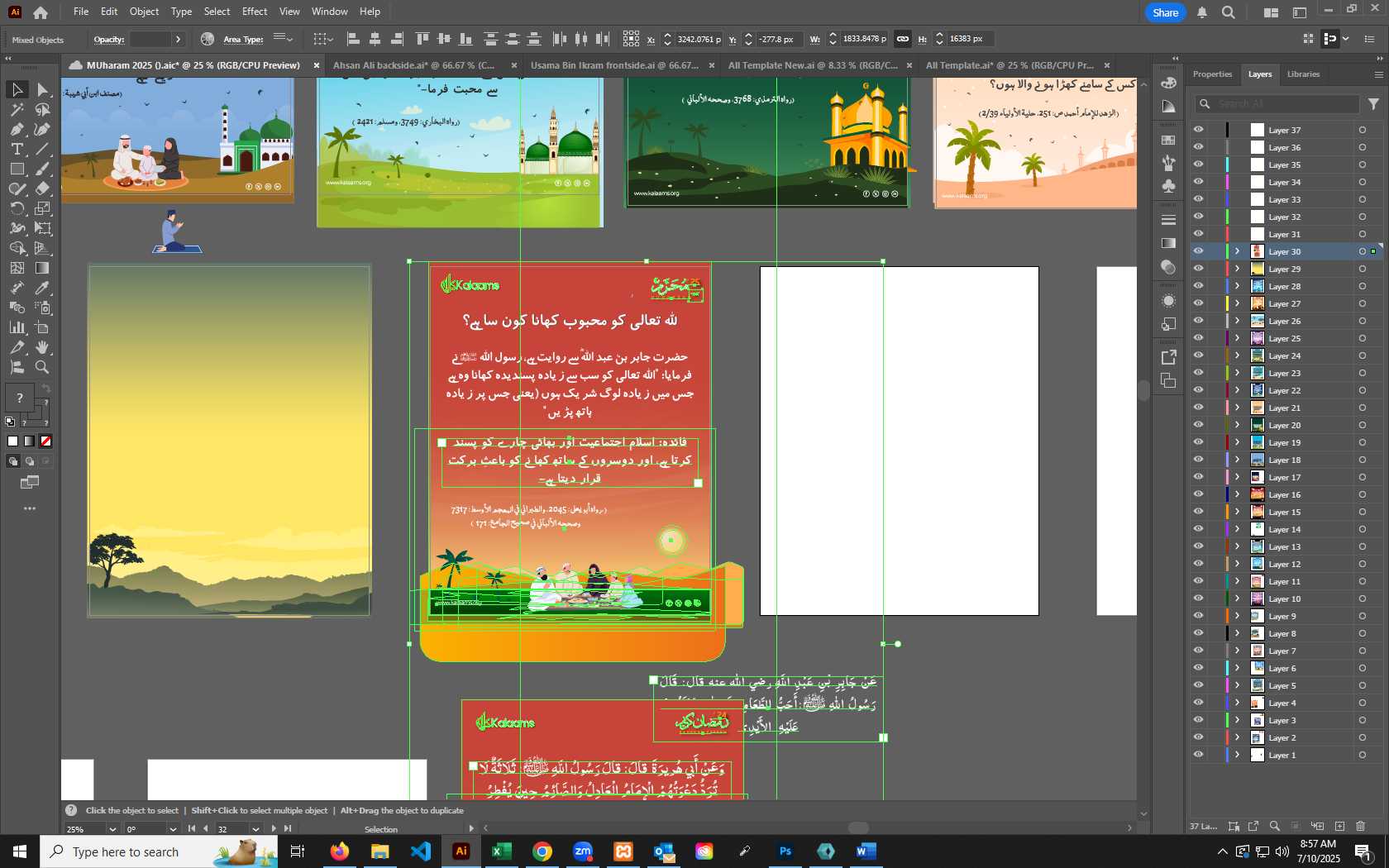Expand Layer 30 contents
This screenshot has width=1389, height=868.
click(x=1238, y=251)
